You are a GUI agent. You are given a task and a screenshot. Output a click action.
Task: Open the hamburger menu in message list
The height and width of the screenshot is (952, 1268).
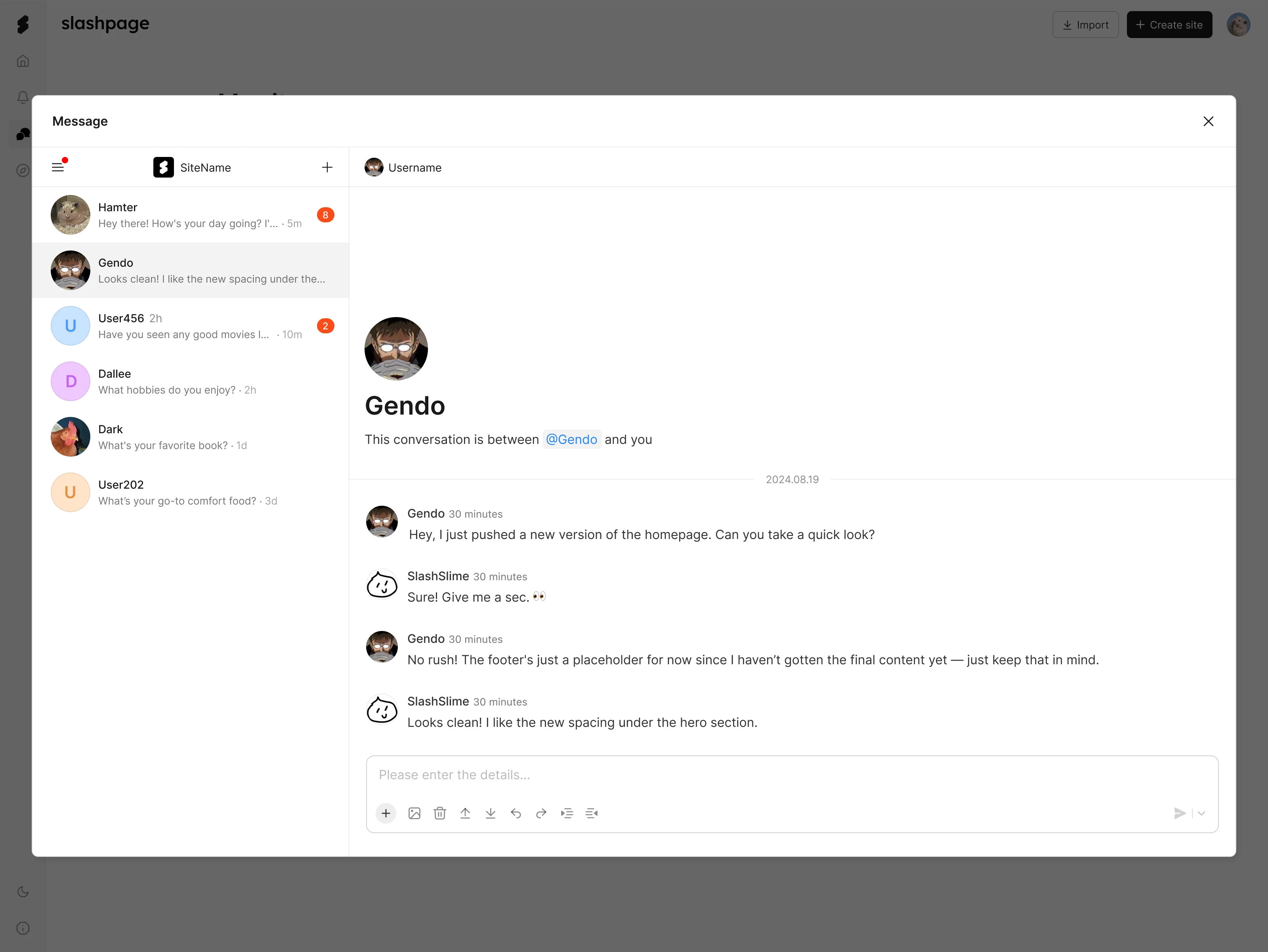(x=58, y=168)
